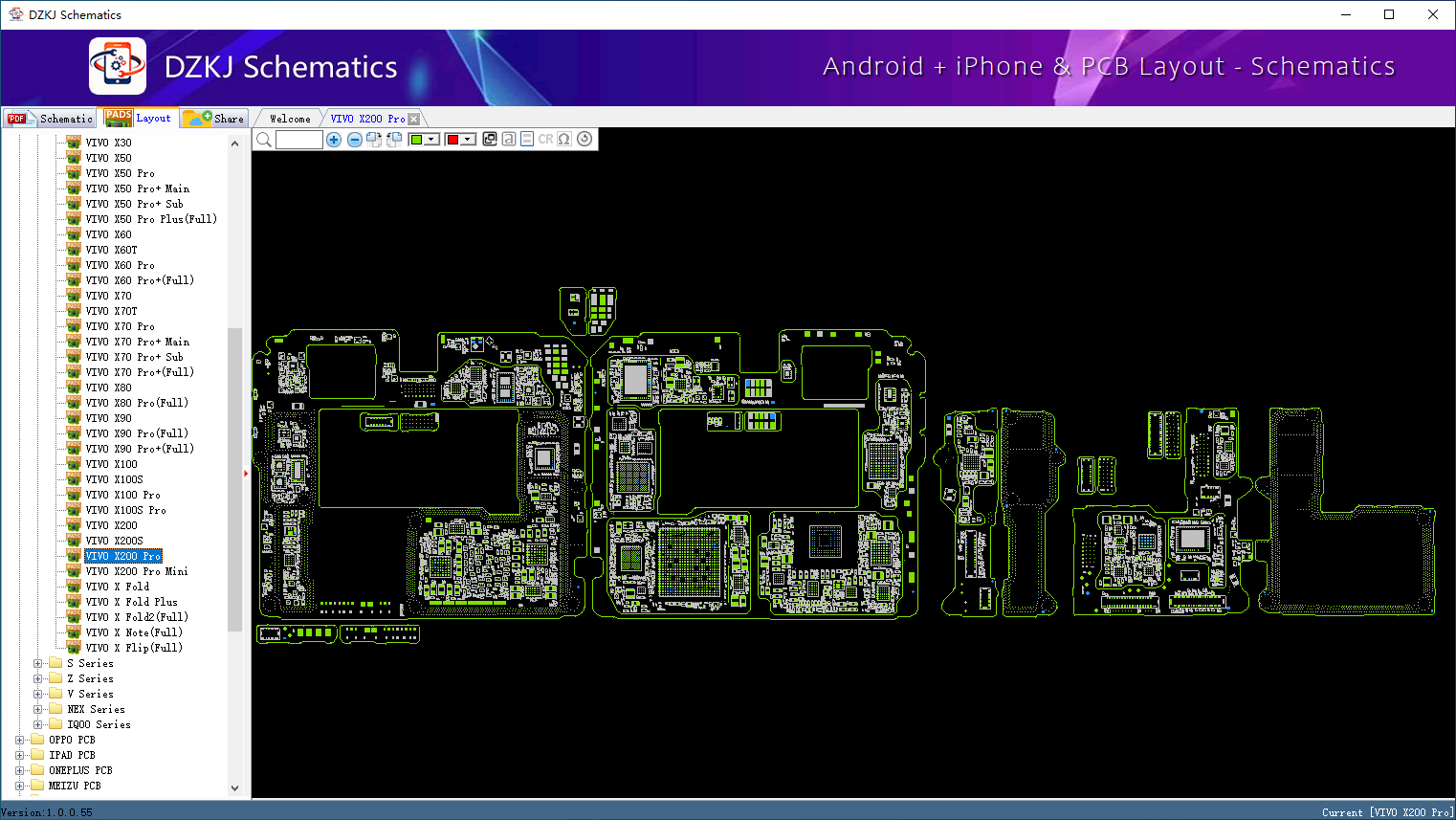Click the highlighted VIVO X200 Pro entry

[123, 556]
